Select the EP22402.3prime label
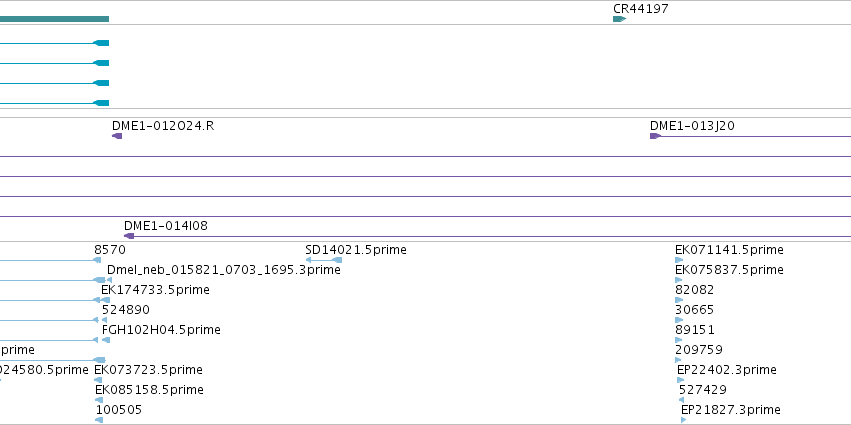The height and width of the screenshot is (425, 851). tap(727, 370)
